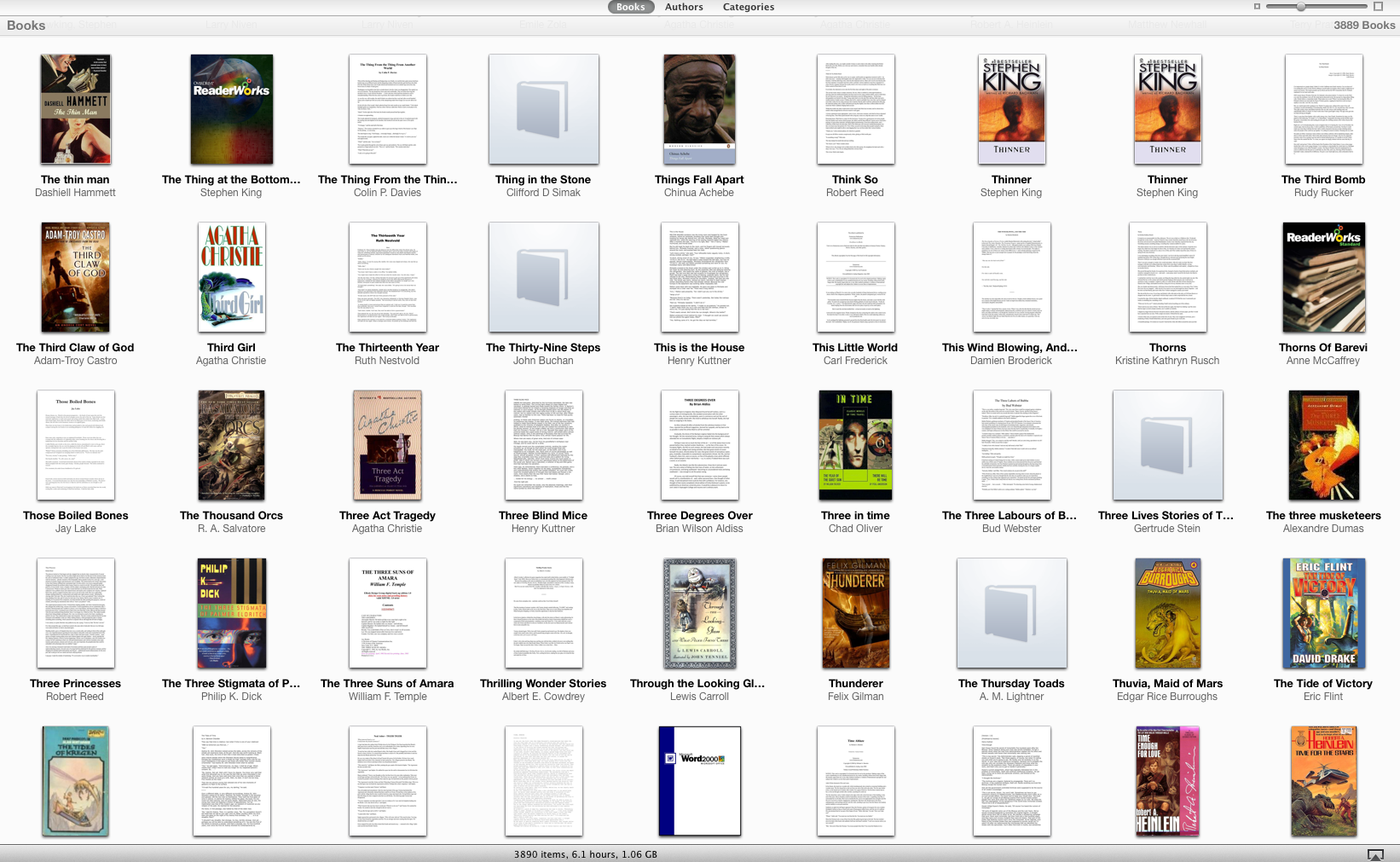Click the title 'Thrilling Wonder Stories'
The width and height of the screenshot is (1400, 862).
point(543,684)
